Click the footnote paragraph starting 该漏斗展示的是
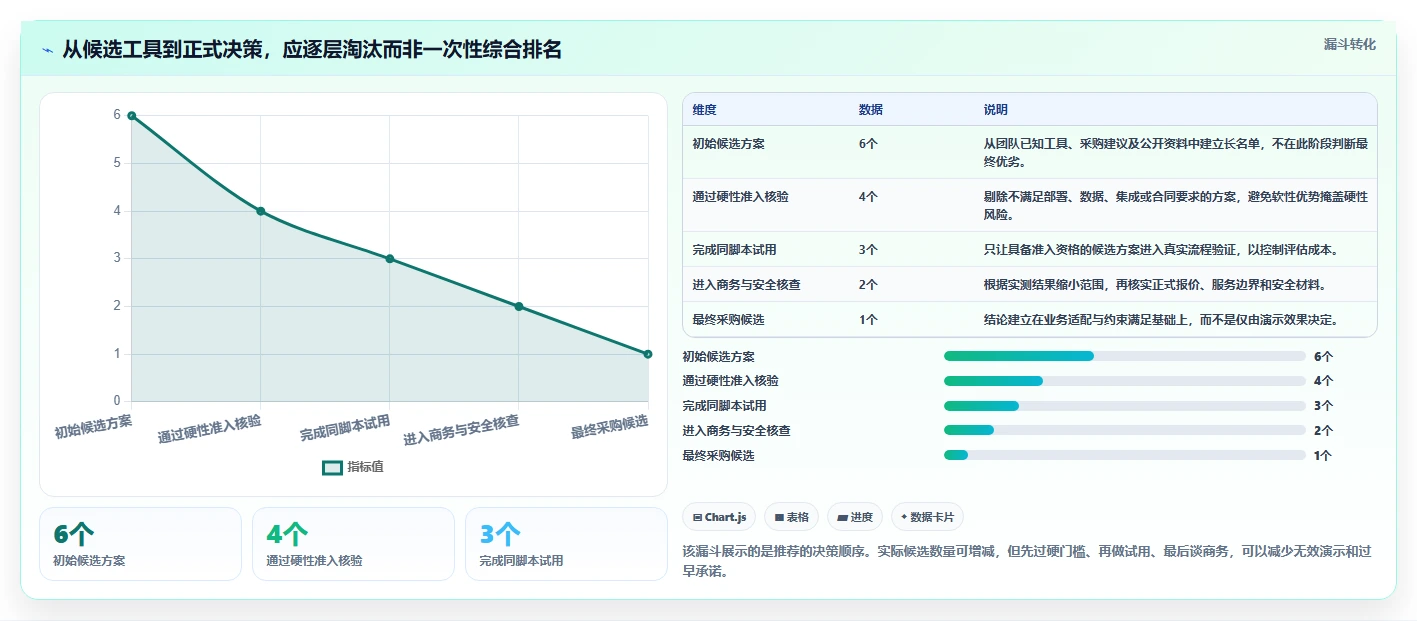The height and width of the screenshot is (621, 1417). click(x=1026, y=562)
